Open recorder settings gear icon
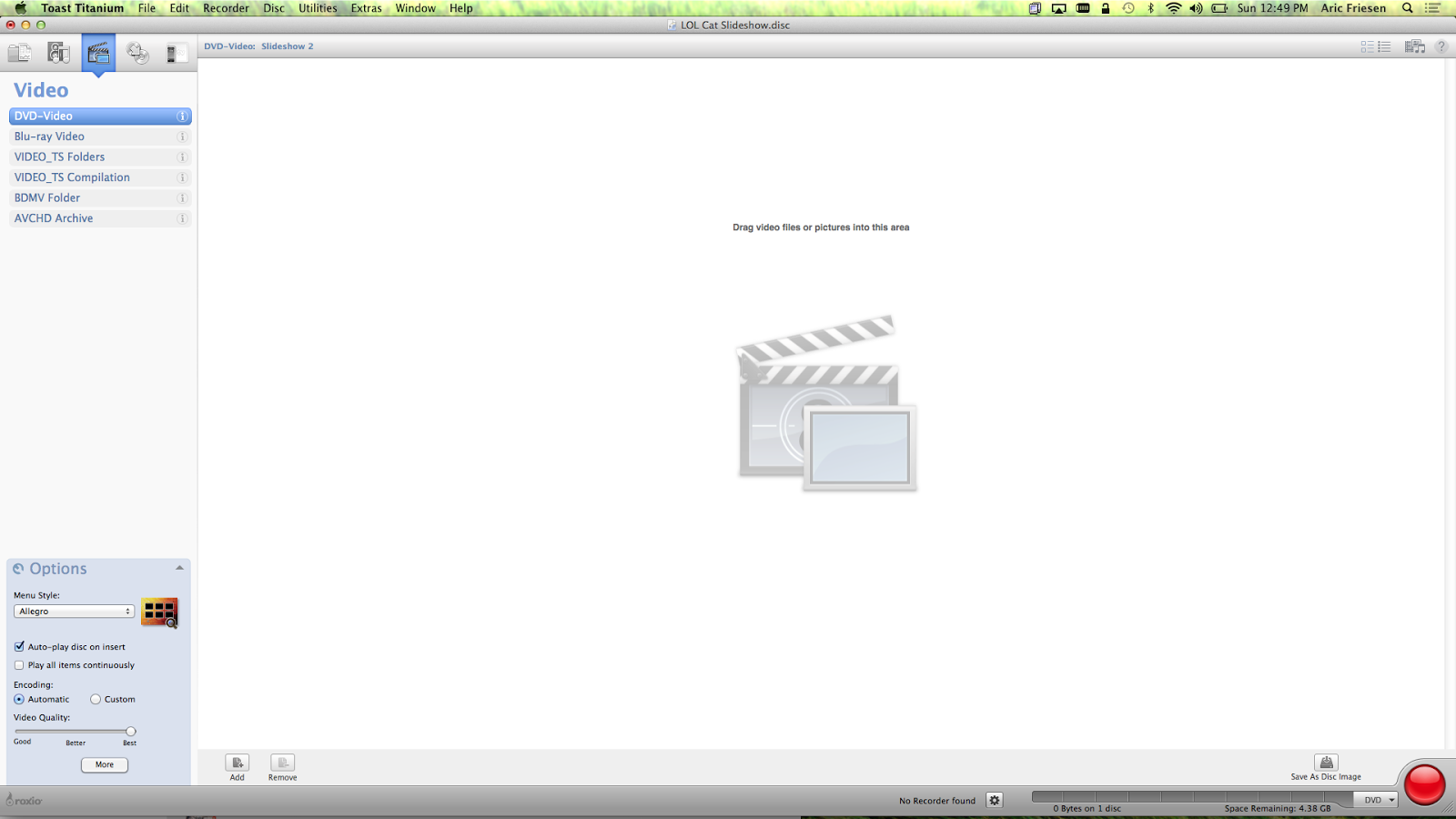Screen dimensions: 1456x819 [995, 800]
